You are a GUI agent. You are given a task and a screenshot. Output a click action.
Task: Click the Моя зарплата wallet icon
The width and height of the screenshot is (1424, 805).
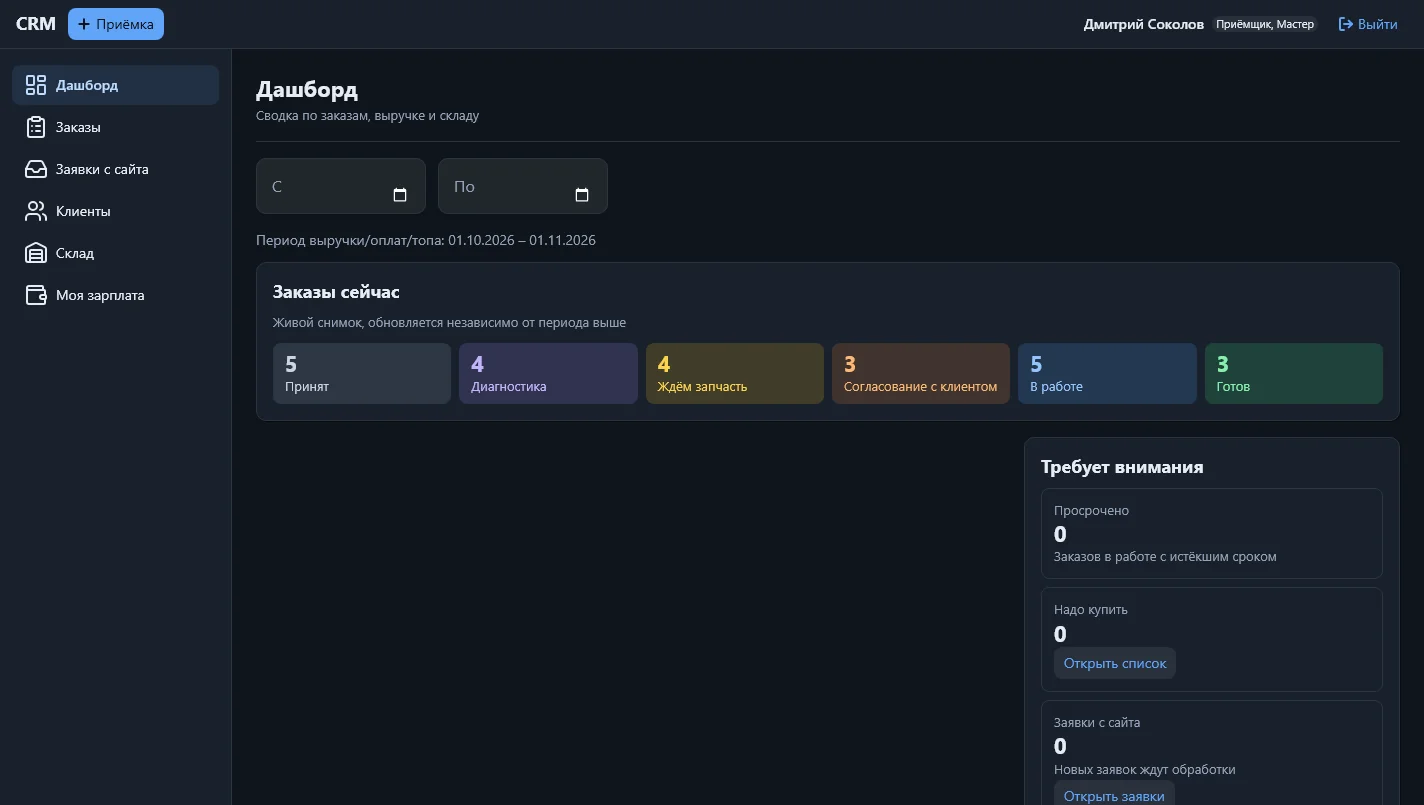point(36,295)
